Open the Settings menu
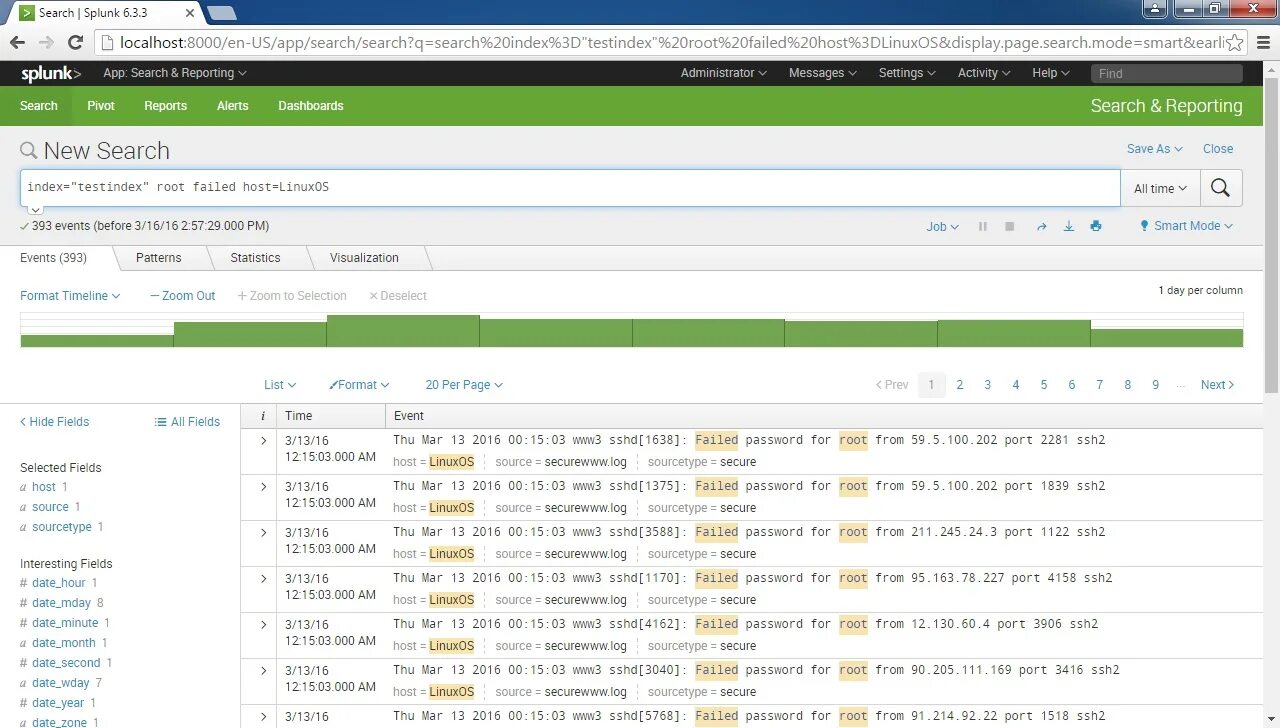The height and width of the screenshot is (728, 1280). (907, 73)
